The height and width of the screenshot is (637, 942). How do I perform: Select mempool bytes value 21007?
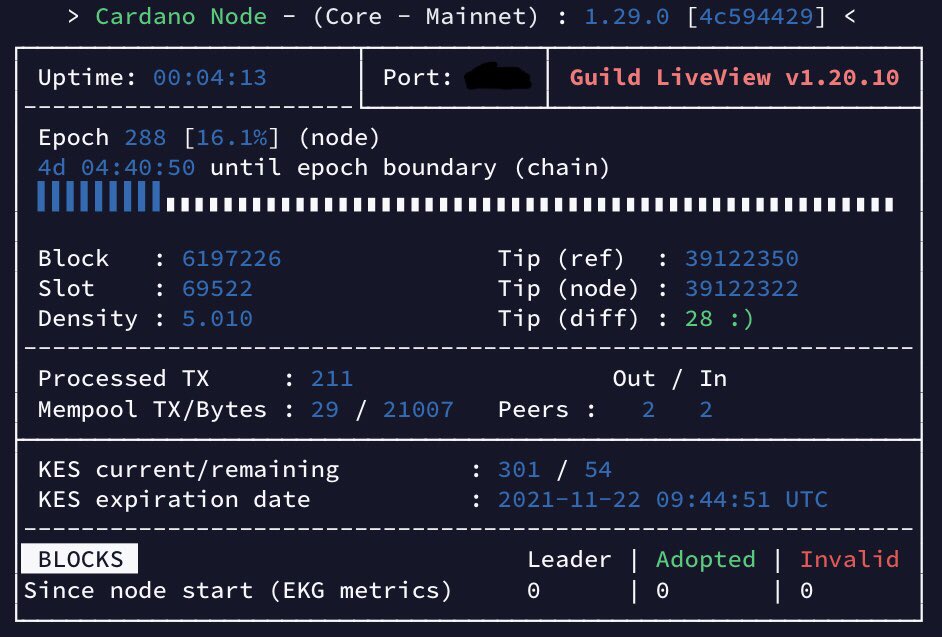[x=418, y=410]
